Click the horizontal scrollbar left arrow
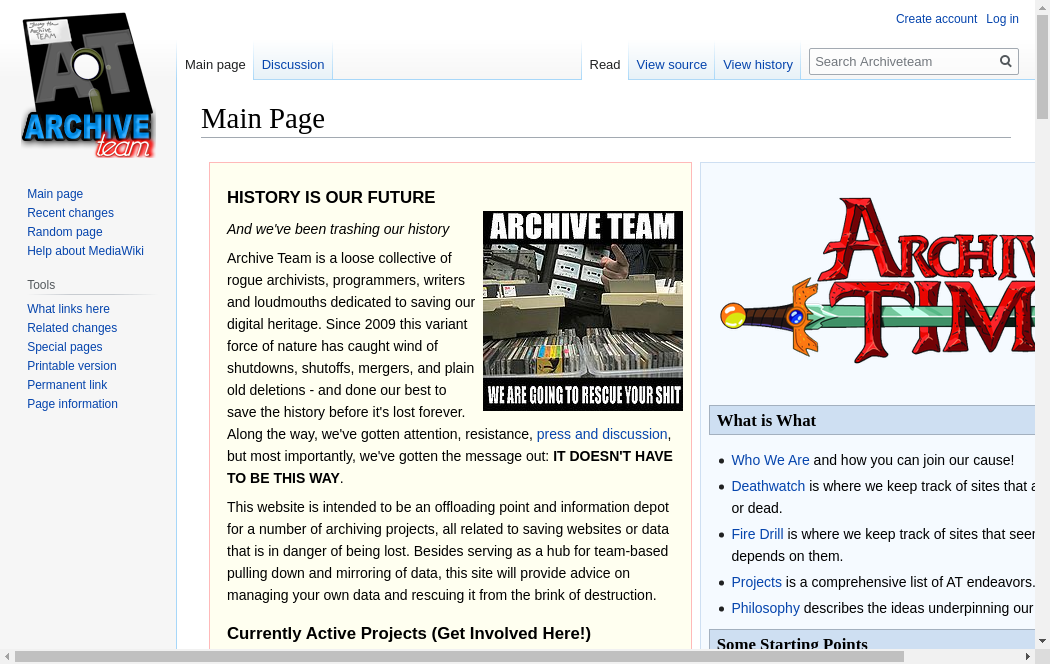1050x664 pixels. coord(8,657)
